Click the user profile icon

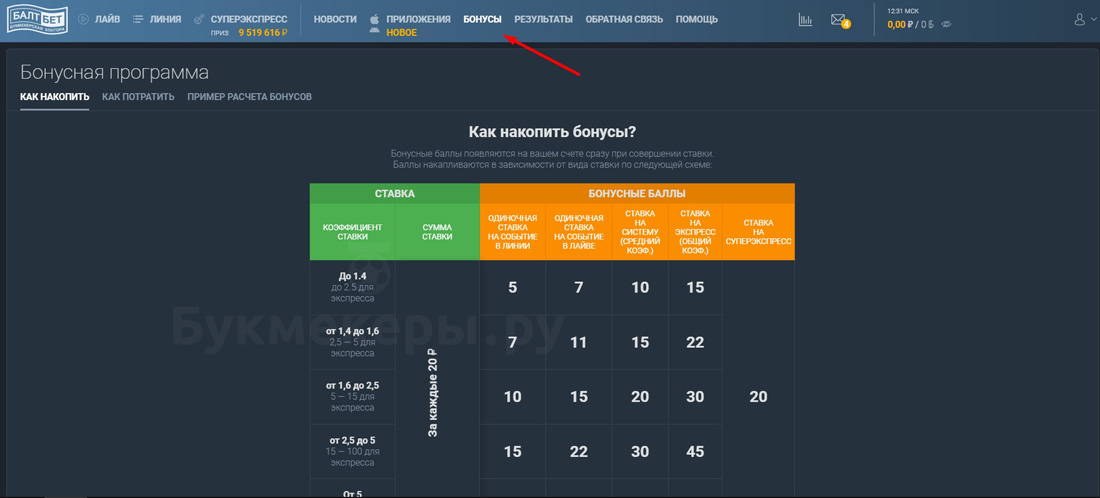pos(1079,19)
